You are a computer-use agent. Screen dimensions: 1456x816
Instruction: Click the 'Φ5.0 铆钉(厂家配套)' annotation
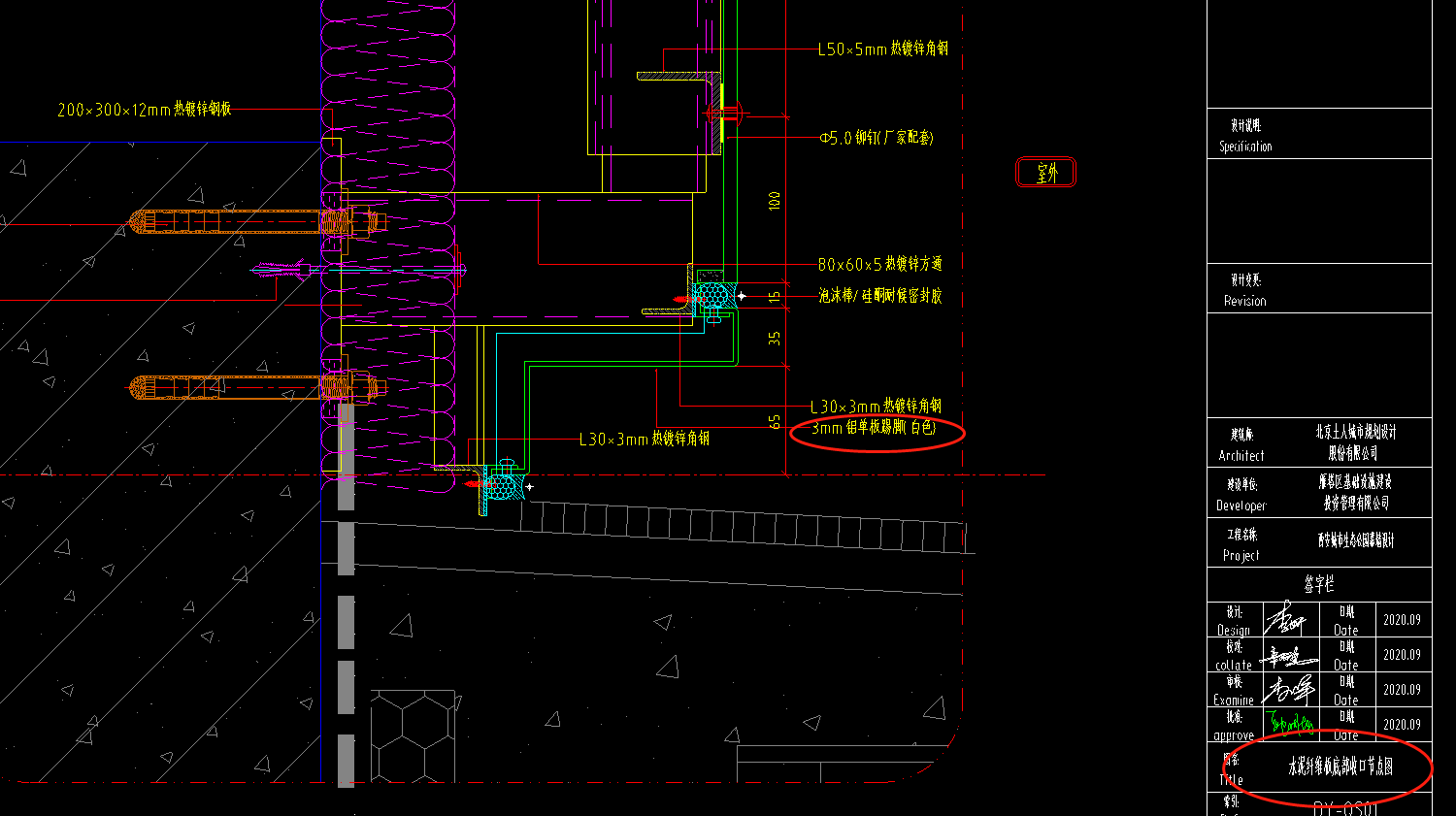point(877,138)
